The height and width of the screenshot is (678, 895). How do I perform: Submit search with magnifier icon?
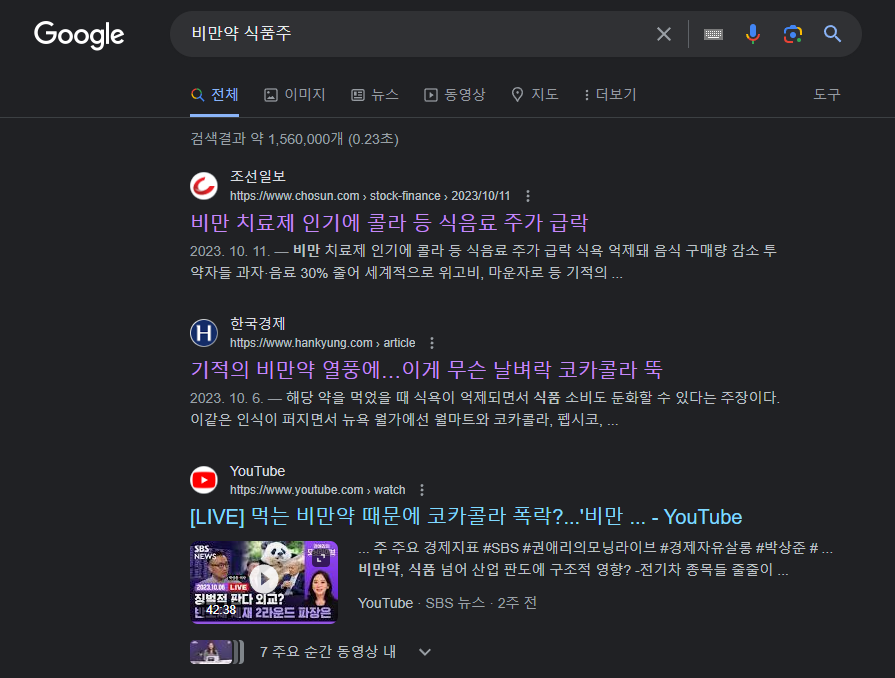pyautogui.click(x=832, y=34)
